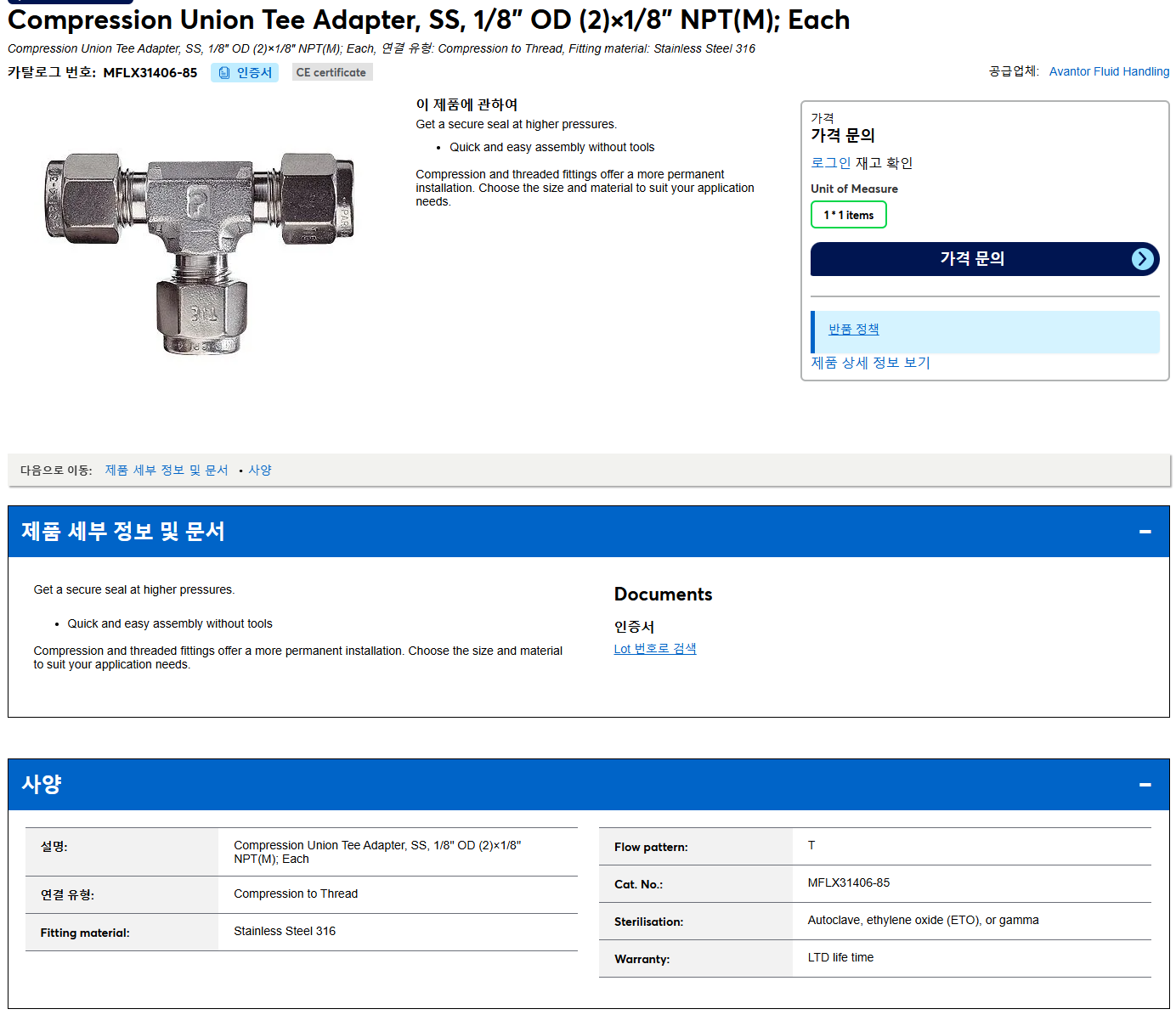
Task: Open the 반품 정책 return policy link
Action: click(x=853, y=330)
